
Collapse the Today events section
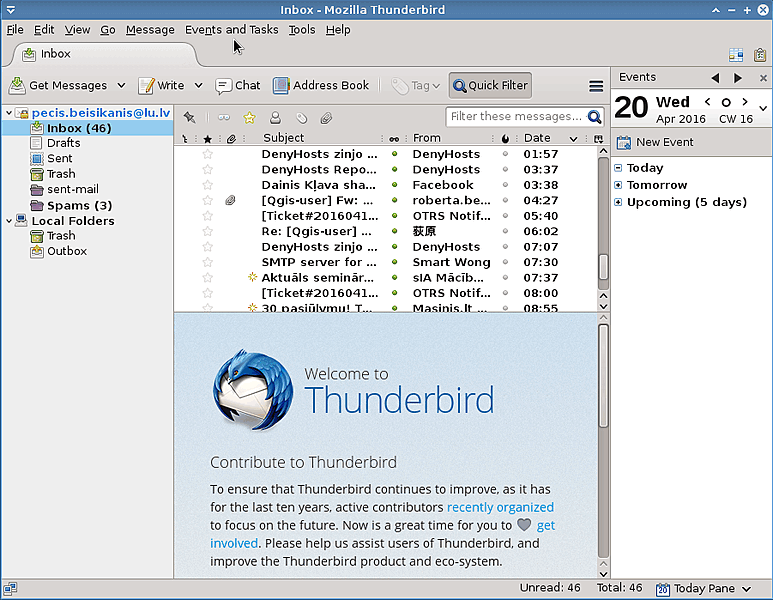(618, 168)
